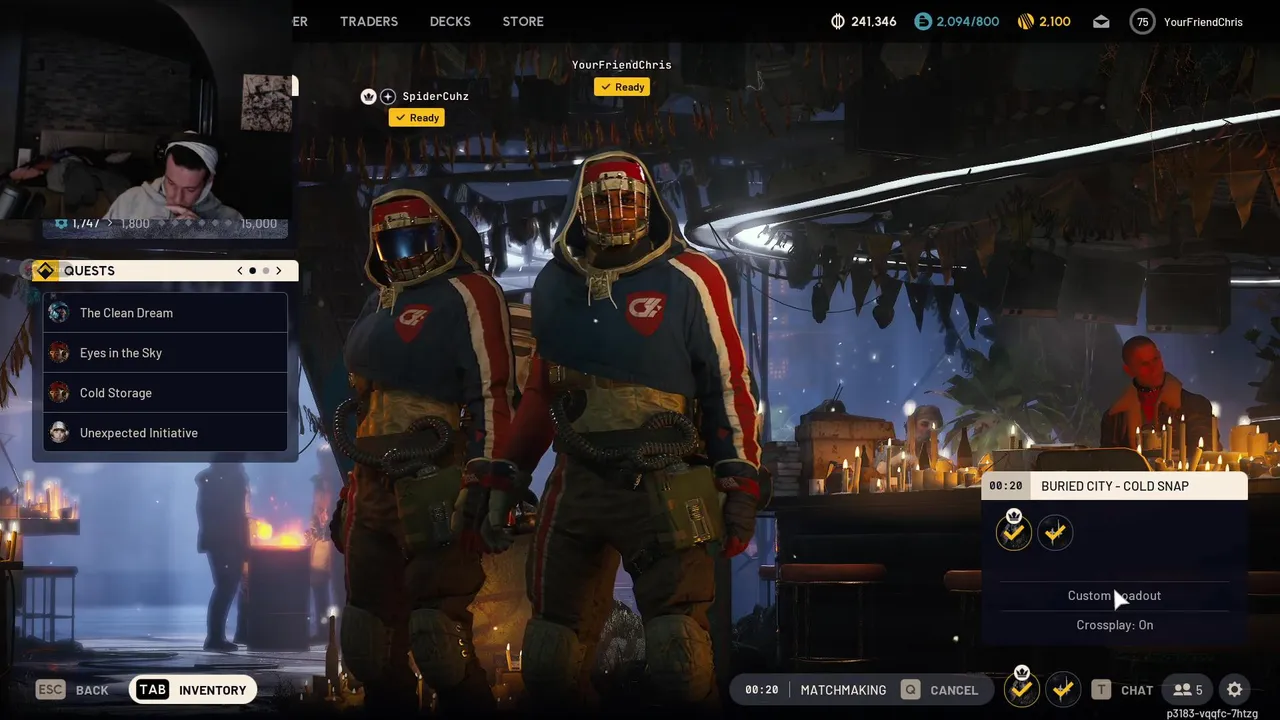Open Chat
Image resolution: width=1280 pixels, height=720 pixels.
pos(1137,690)
